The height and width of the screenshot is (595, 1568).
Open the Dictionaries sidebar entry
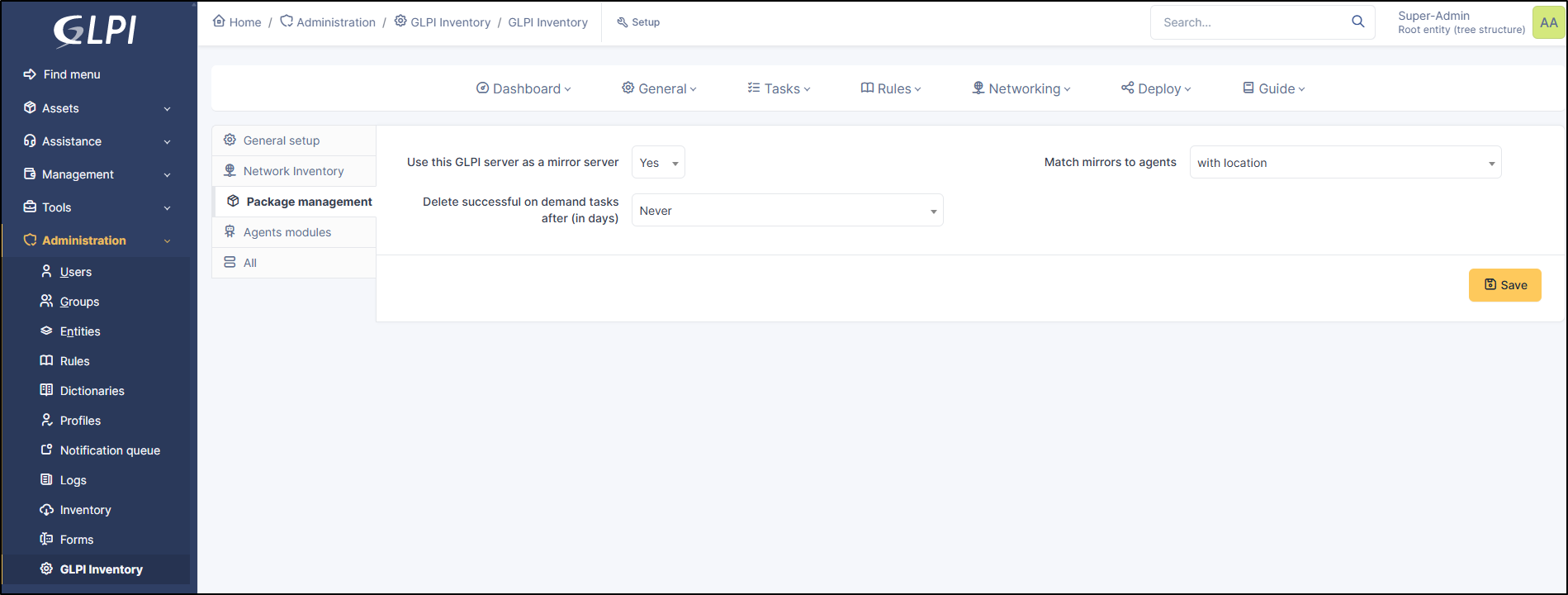(92, 391)
